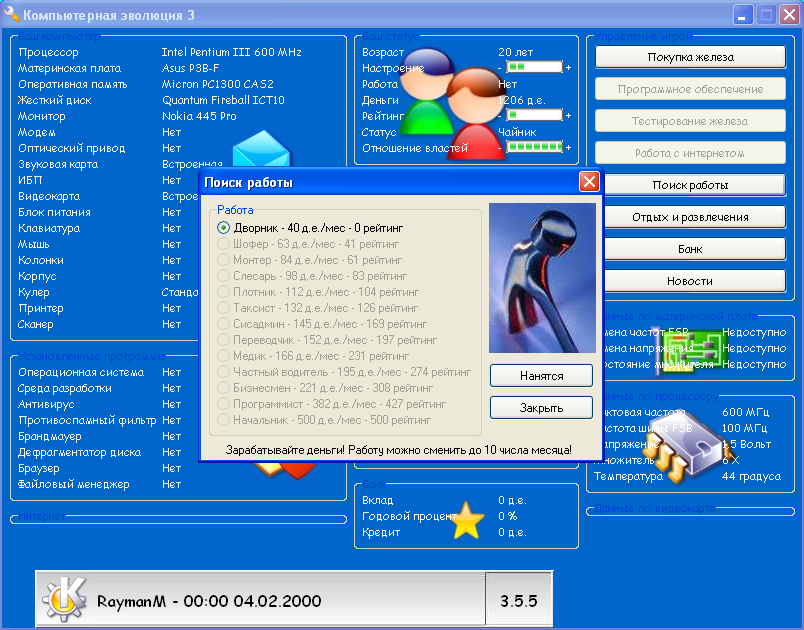The width and height of the screenshot is (804, 630).
Task: Click the Настроение progress bar
Action: (534, 67)
